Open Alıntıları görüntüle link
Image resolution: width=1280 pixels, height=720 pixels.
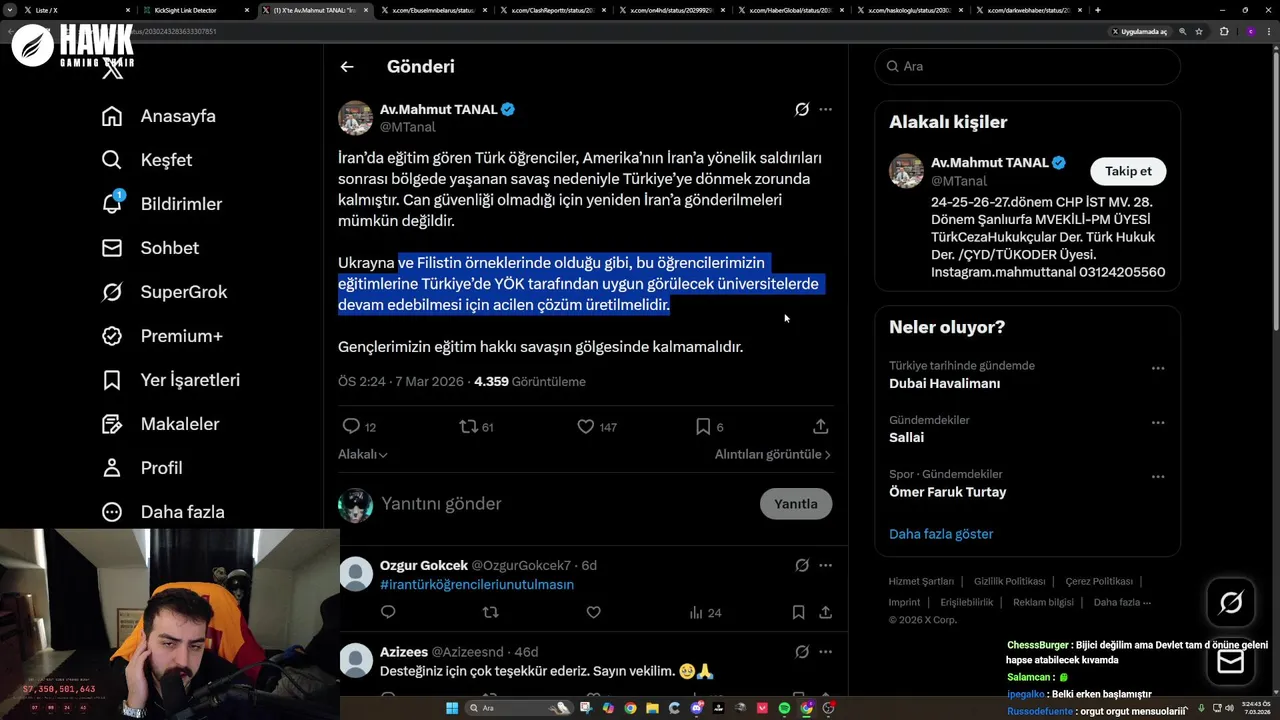click(x=773, y=454)
